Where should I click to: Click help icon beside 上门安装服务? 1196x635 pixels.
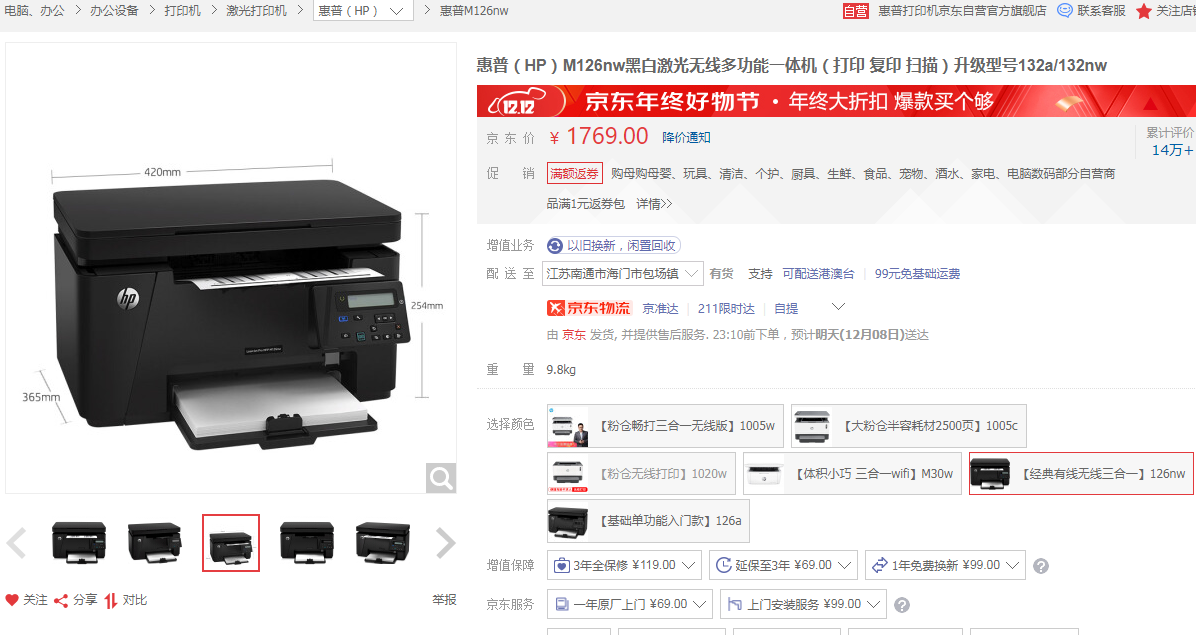pos(902,605)
